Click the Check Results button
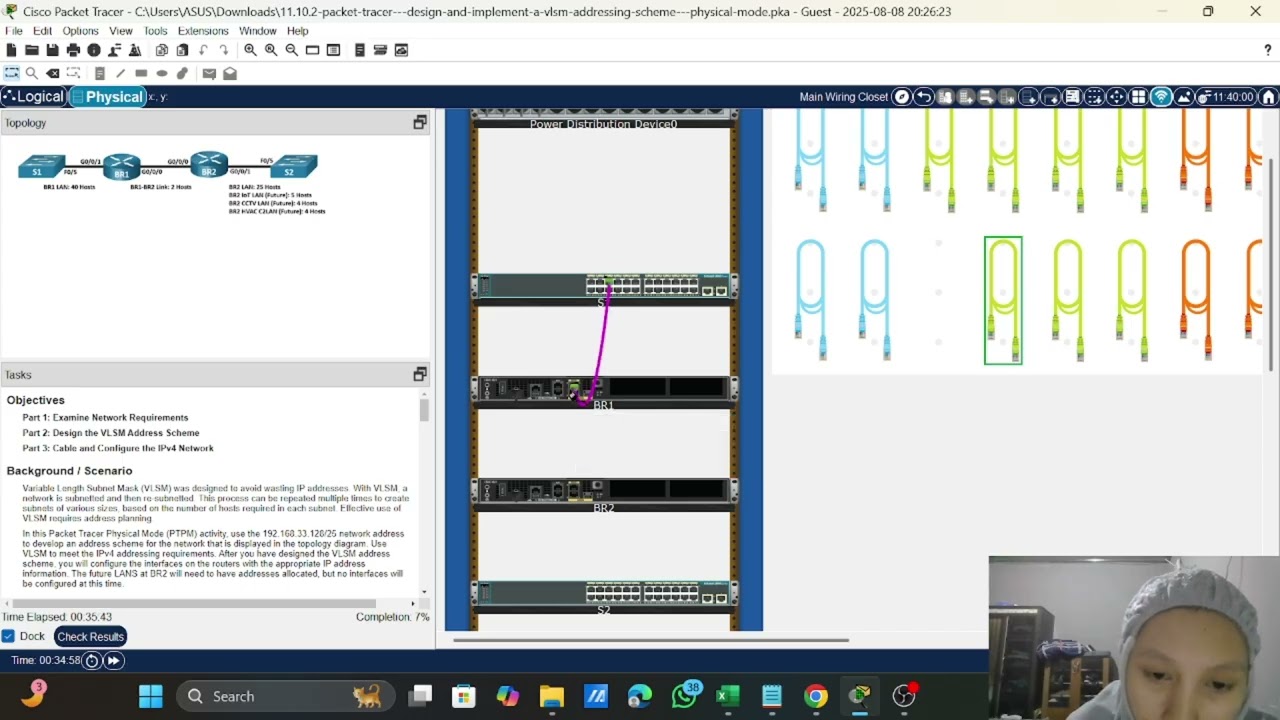The image size is (1280, 720). pyautogui.click(x=90, y=636)
